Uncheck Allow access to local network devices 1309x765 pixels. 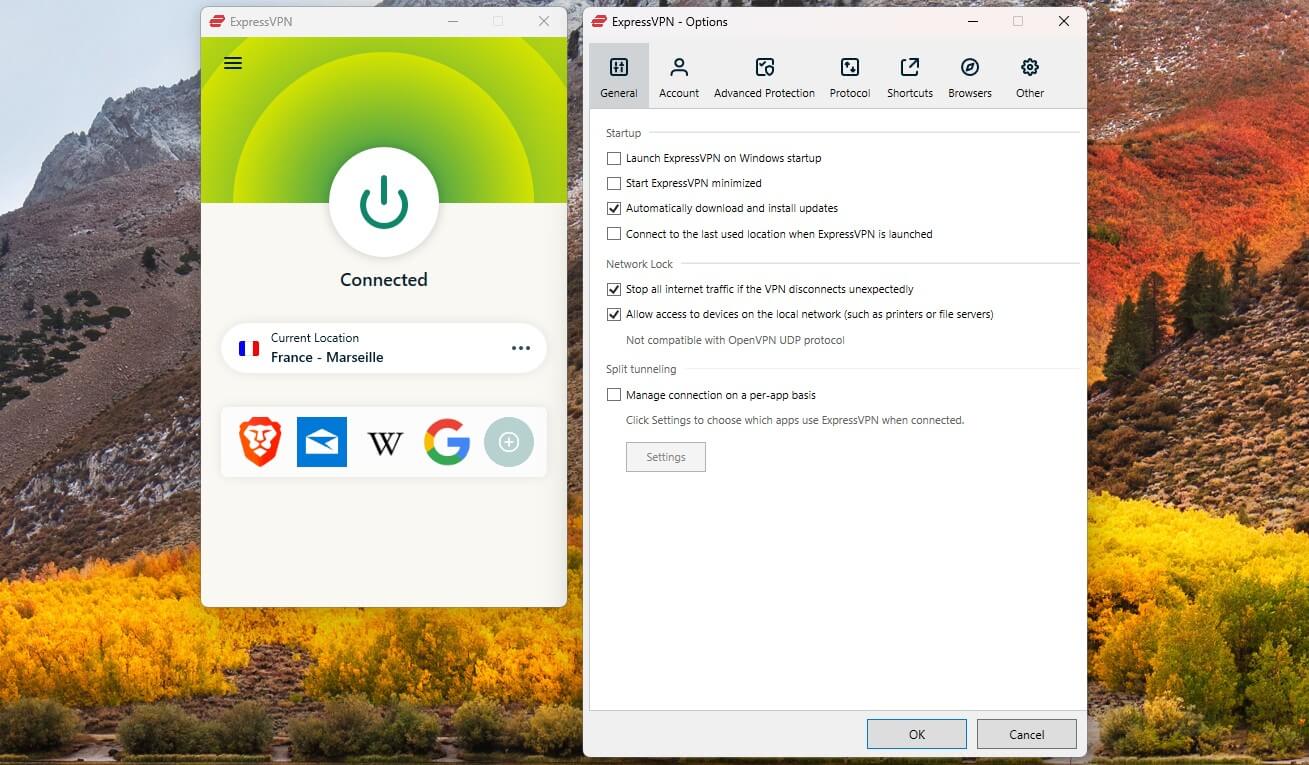(614, 314)
